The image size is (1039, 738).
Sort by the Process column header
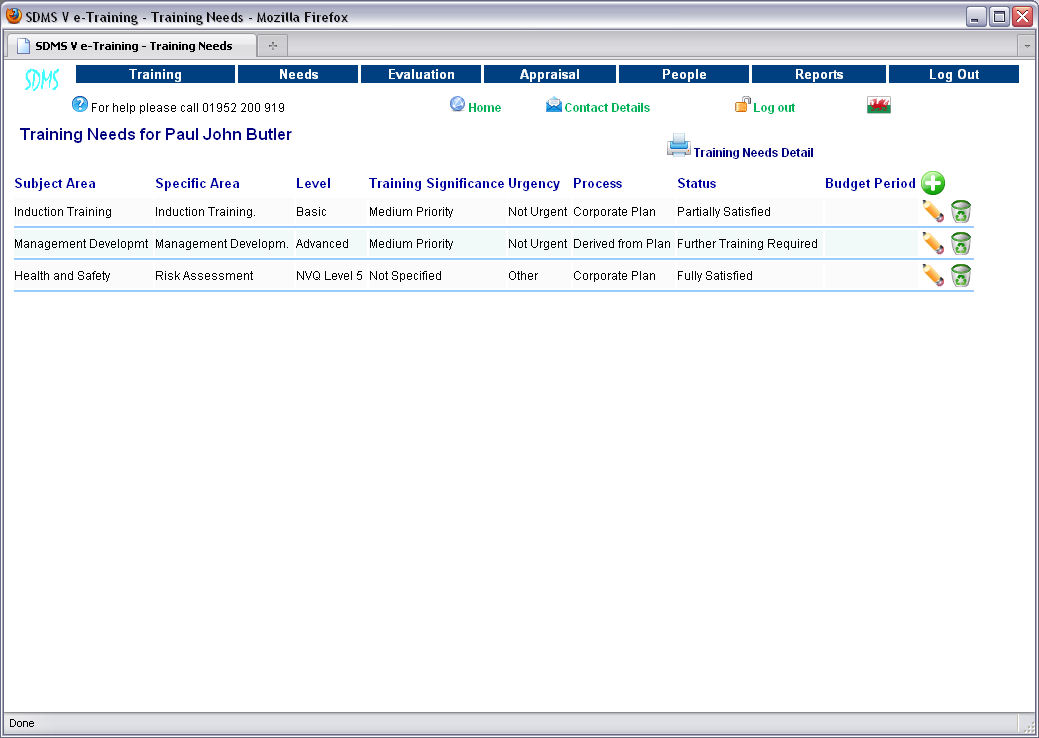tap(598, 184)
